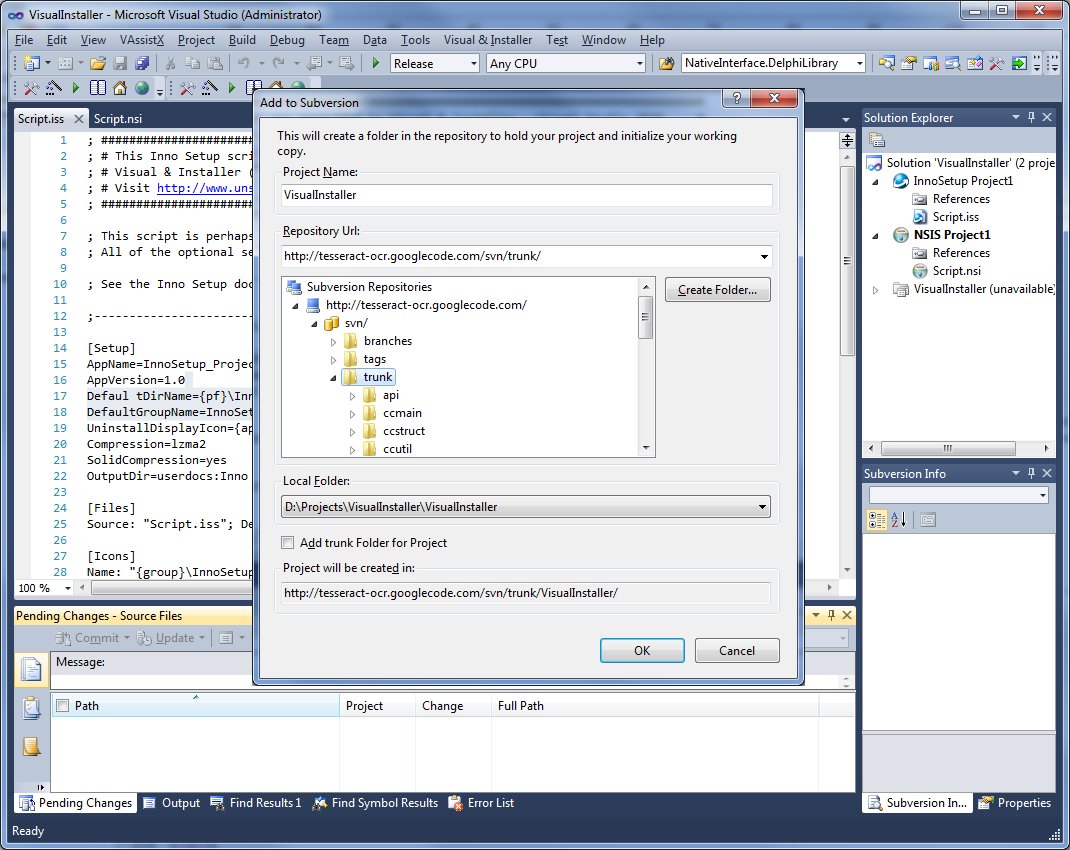The width and height of the screenshot is (1070, 850).
Task: Expand the branches folder node
Action: [x=334, y=341]
